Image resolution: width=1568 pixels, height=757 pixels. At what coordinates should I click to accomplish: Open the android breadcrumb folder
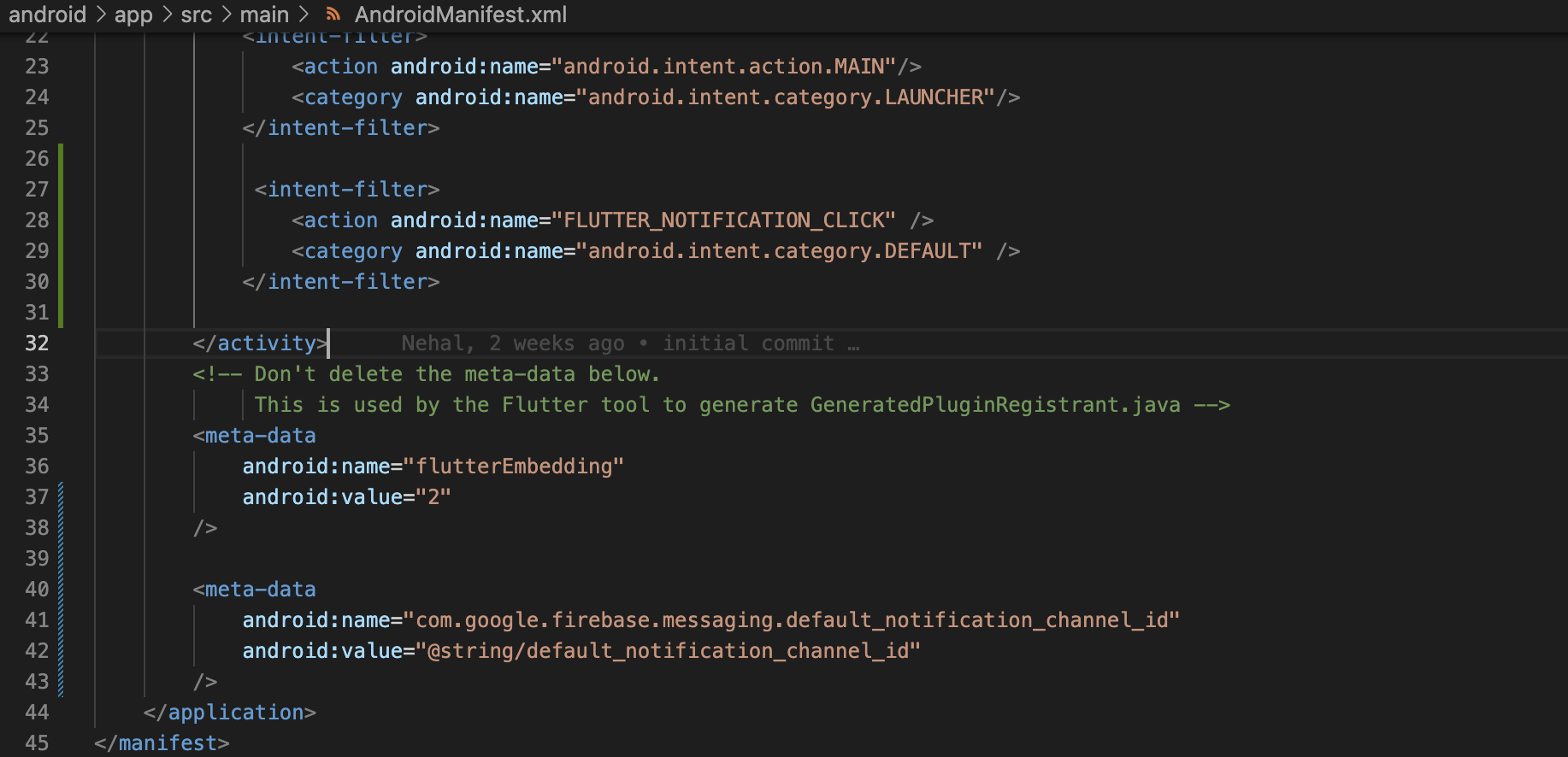click(47, 15)
